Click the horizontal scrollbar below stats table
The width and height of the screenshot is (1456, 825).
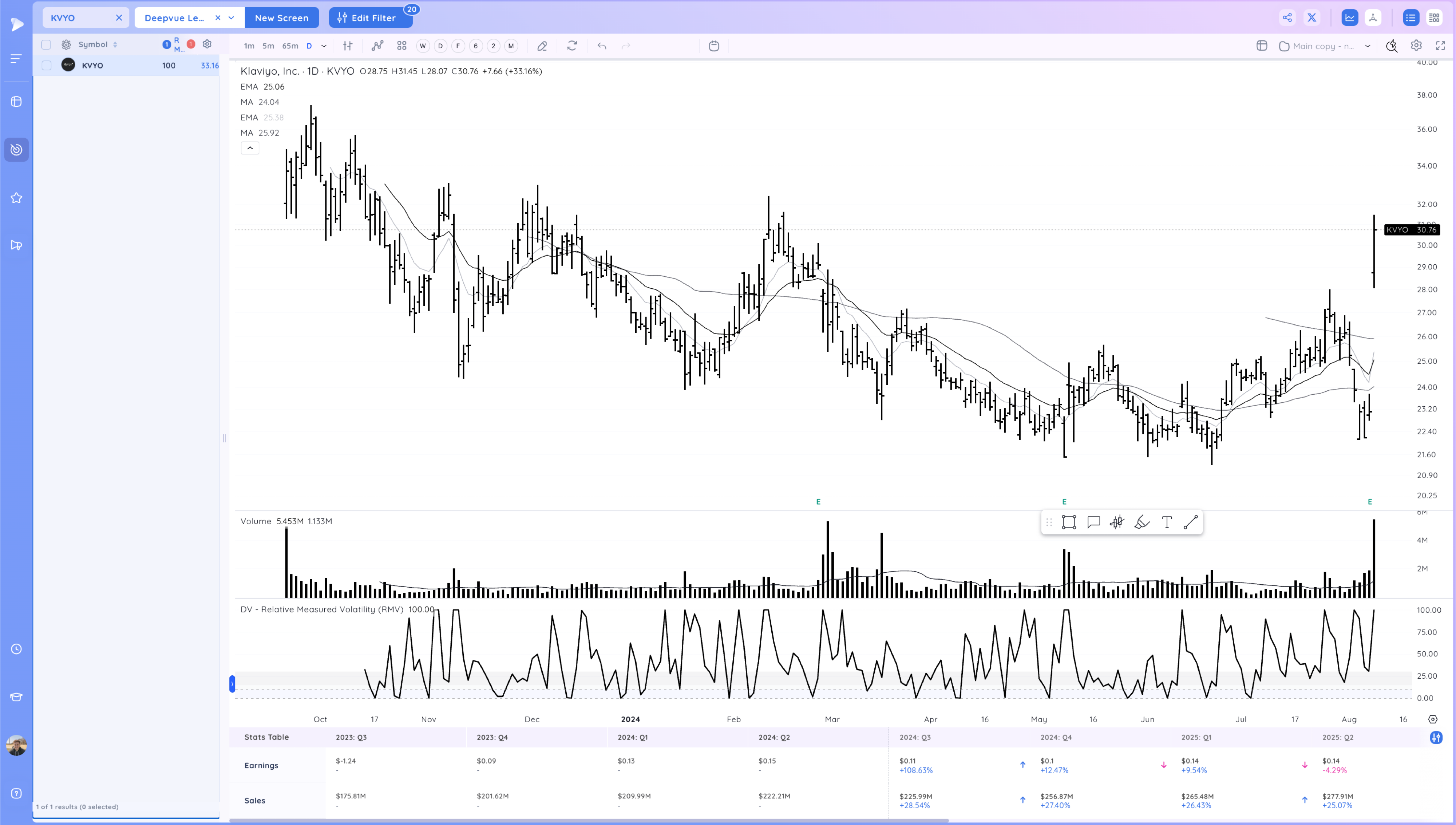pos(589,820)
